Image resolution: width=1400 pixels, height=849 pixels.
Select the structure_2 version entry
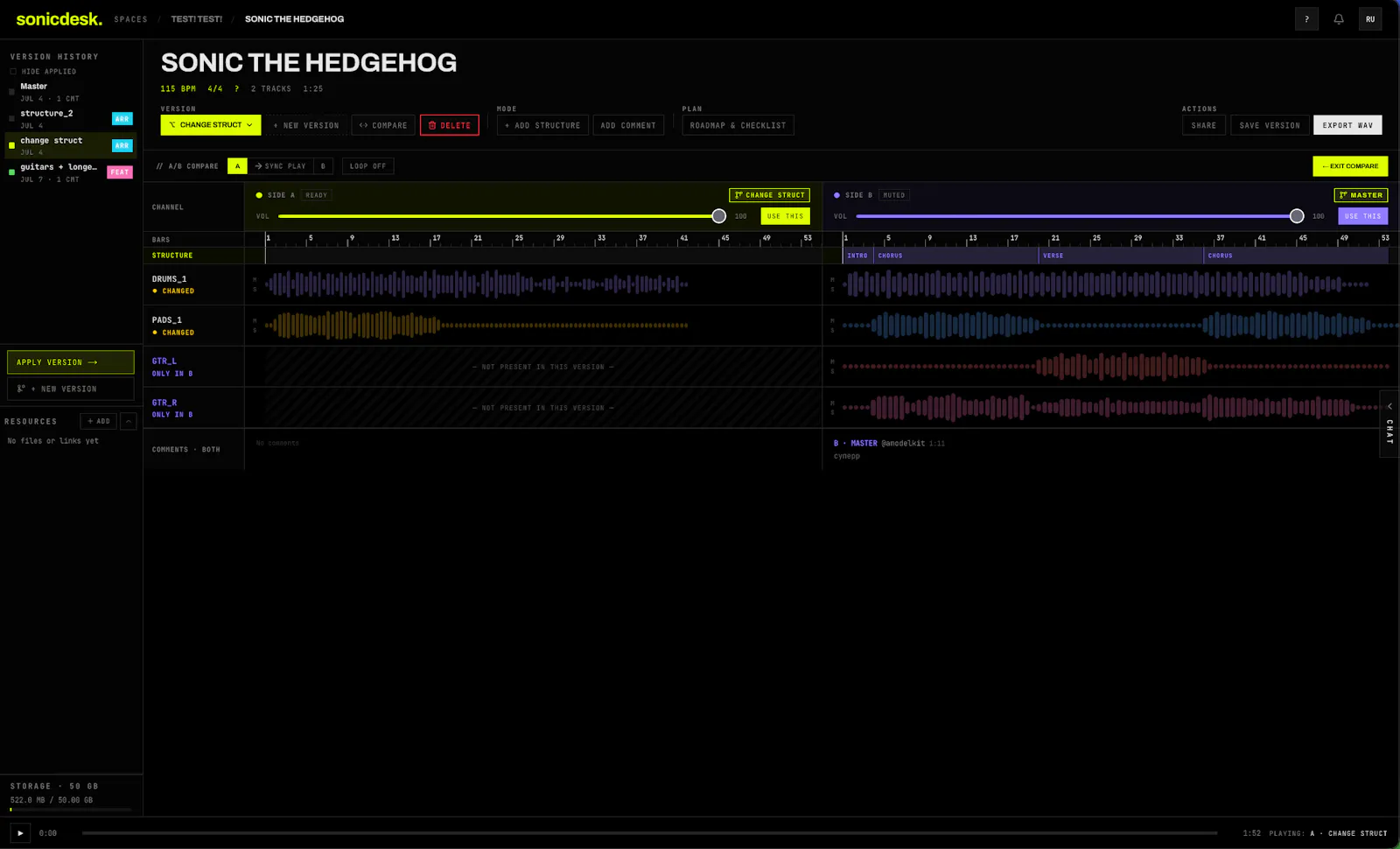coord(71,119)
